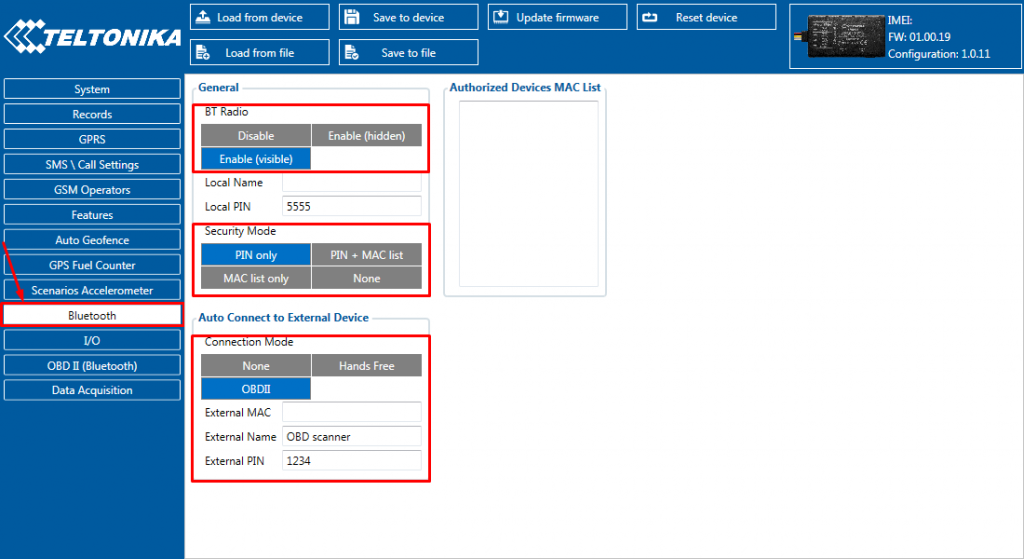The width and height of the screenshot is (1024, 559).
Task: Click the Save to device icon
Action: pyautogui.click(x=352, y=17)
